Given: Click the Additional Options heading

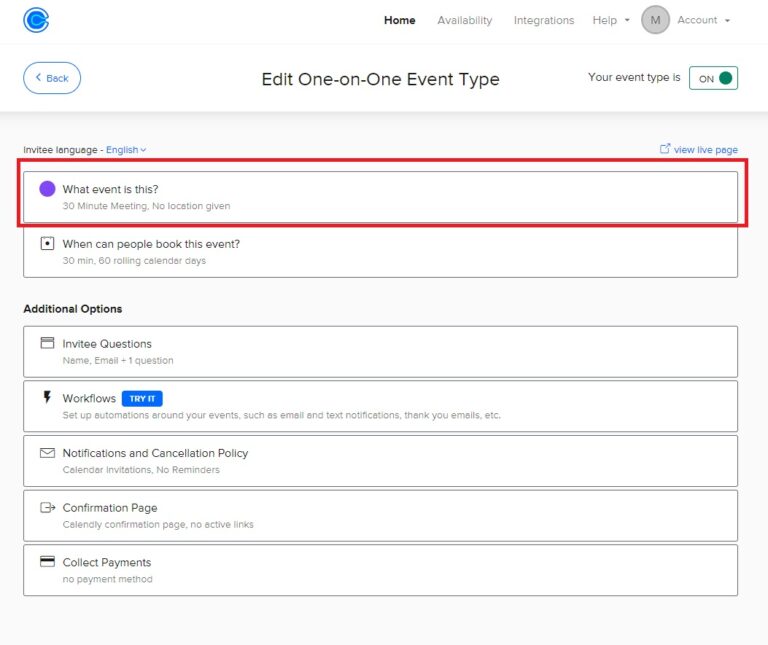Looking at the screenshot, I should pyautogui.click(x=72, y=309).
